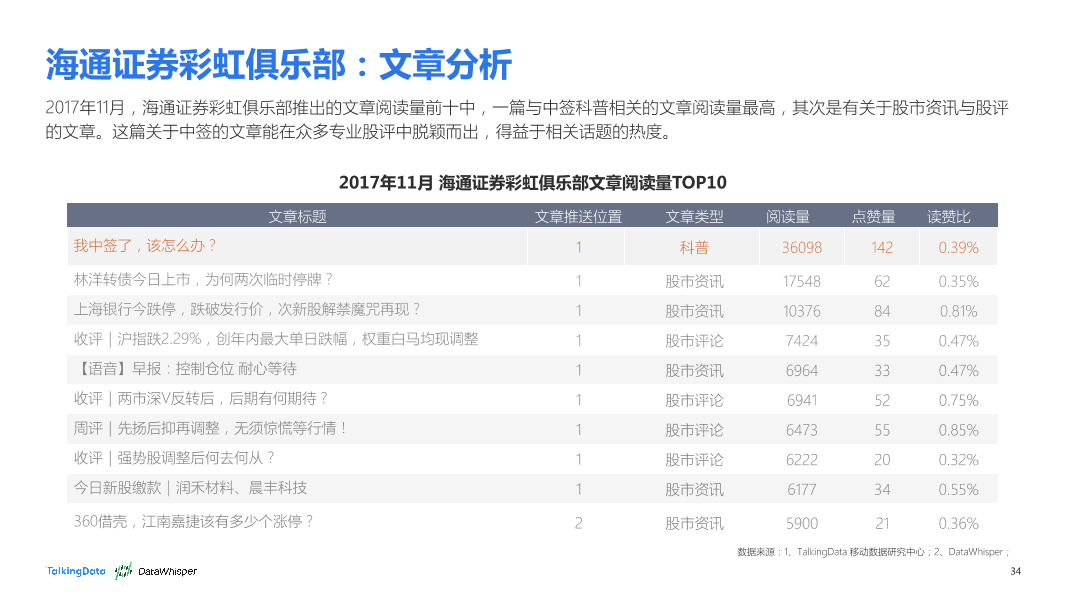Select article 收评｜两市深V反转后，后期有何期待？
Viewport: 1066px width, 599px height.
click(x=201, y=398)
